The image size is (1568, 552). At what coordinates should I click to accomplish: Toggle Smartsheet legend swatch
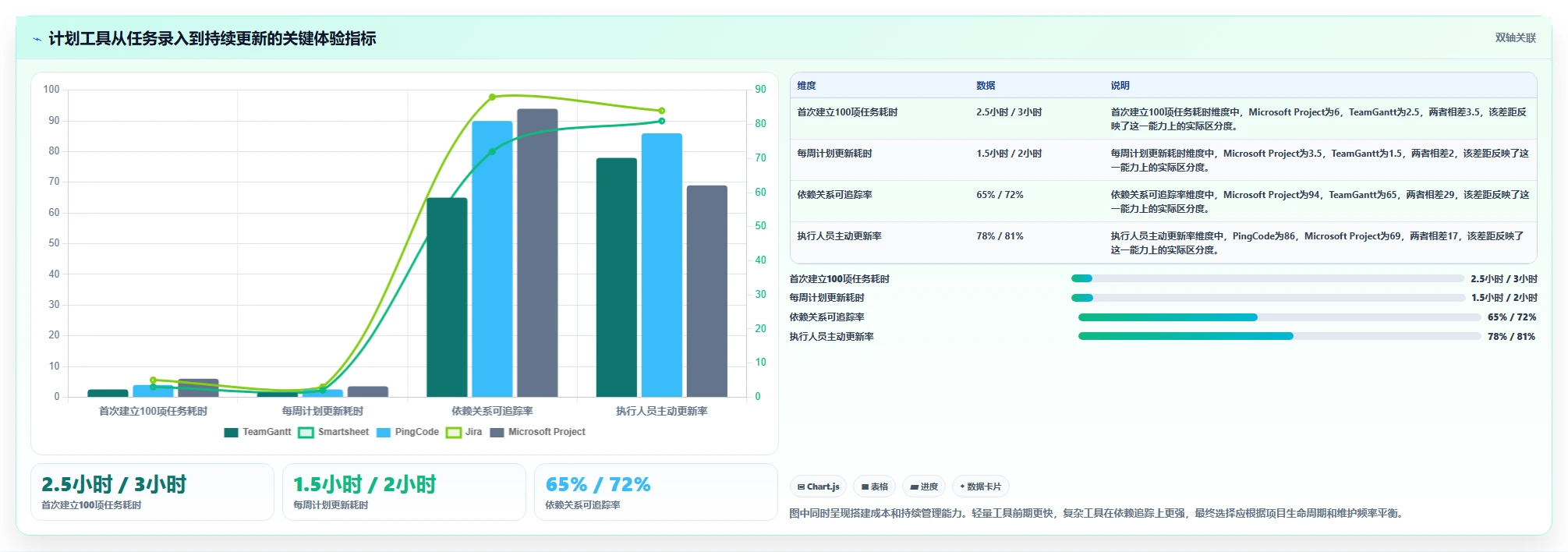[x=306, y=433]
